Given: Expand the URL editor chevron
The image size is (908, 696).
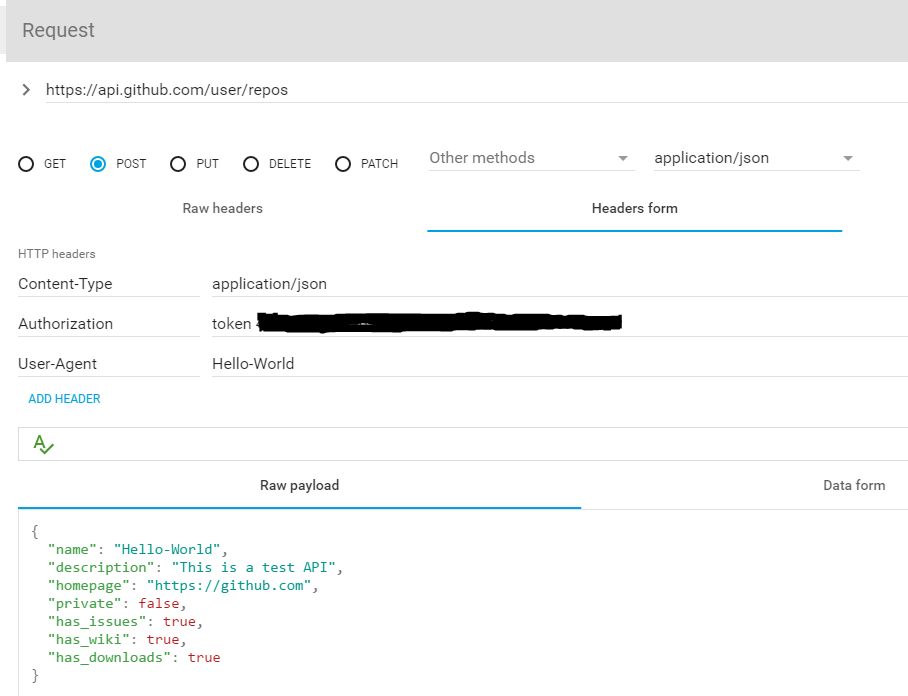Looking at the screenshot, I should click(x=26, y=90).
